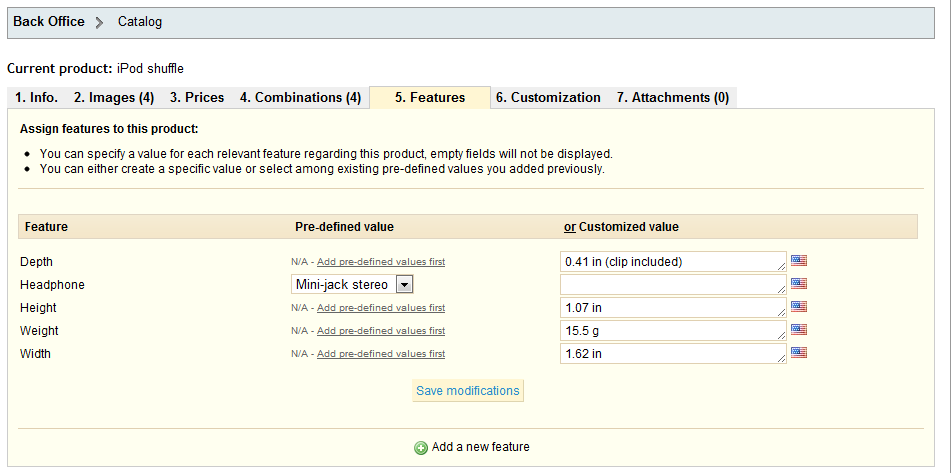Focus the Depth customized value field
Screen dimensions: 951x473
click(x=673, y=261)
